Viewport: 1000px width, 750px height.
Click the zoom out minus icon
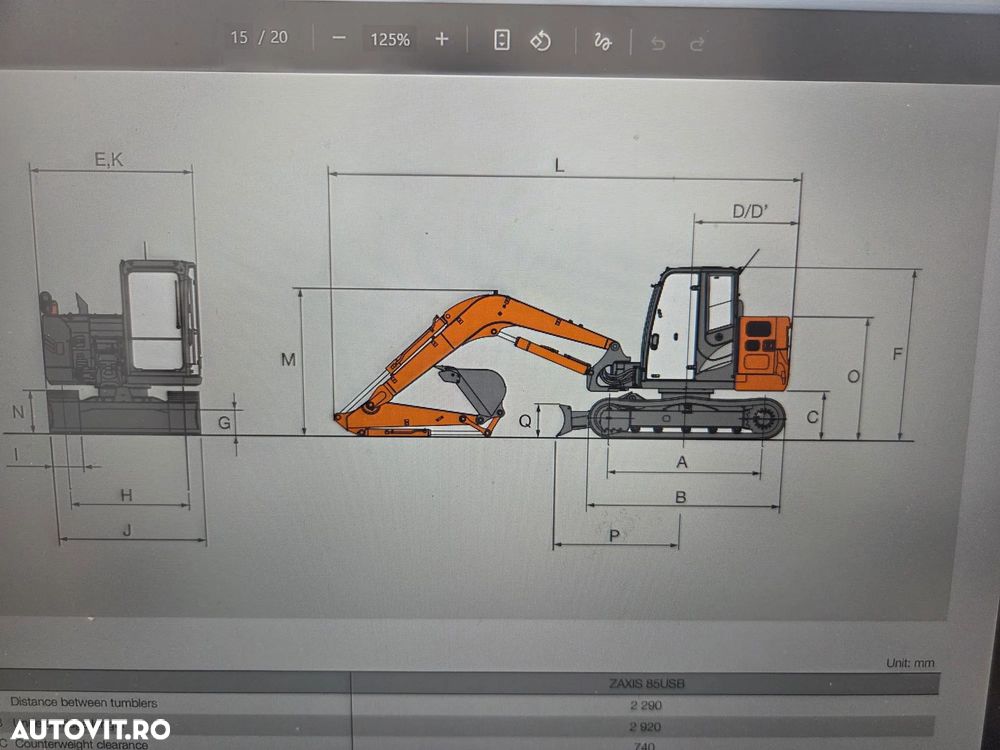(x=339, y=38)
